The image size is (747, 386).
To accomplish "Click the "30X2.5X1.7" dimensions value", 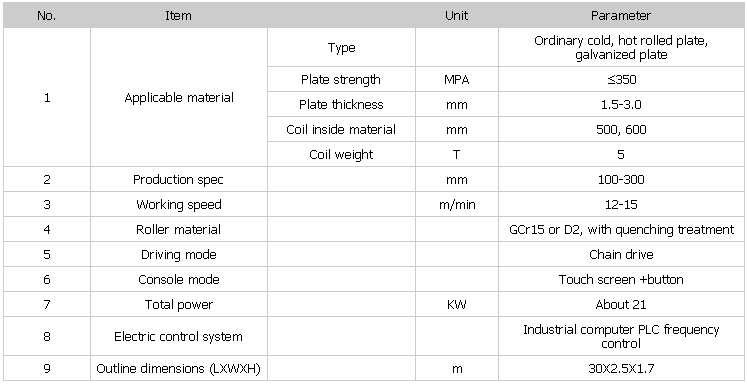I will (621, 368).
